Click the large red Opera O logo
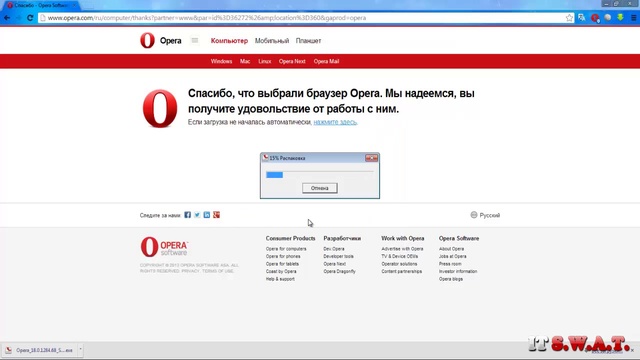640x360 pixels. click(x=160, y=109)
